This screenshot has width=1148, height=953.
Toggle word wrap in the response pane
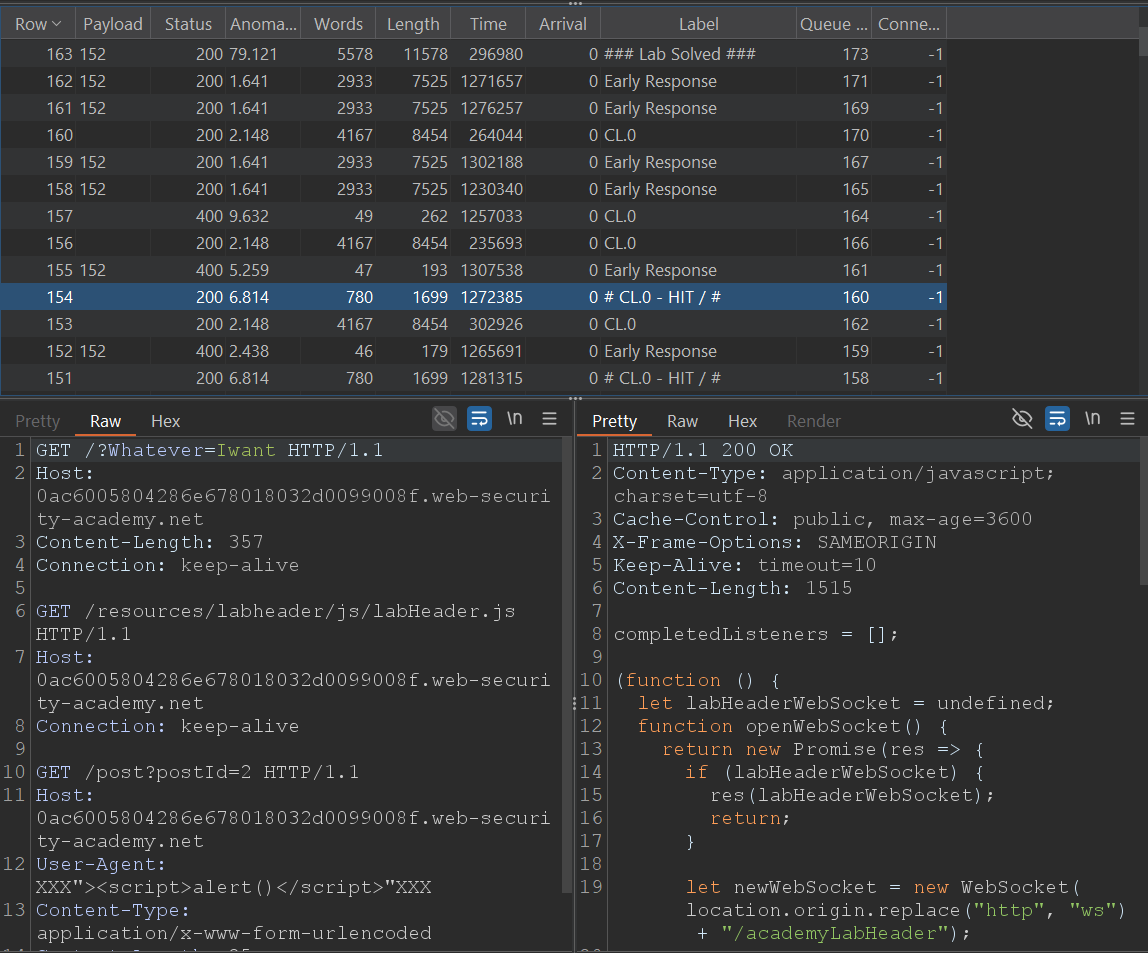tap(1057, 419)
